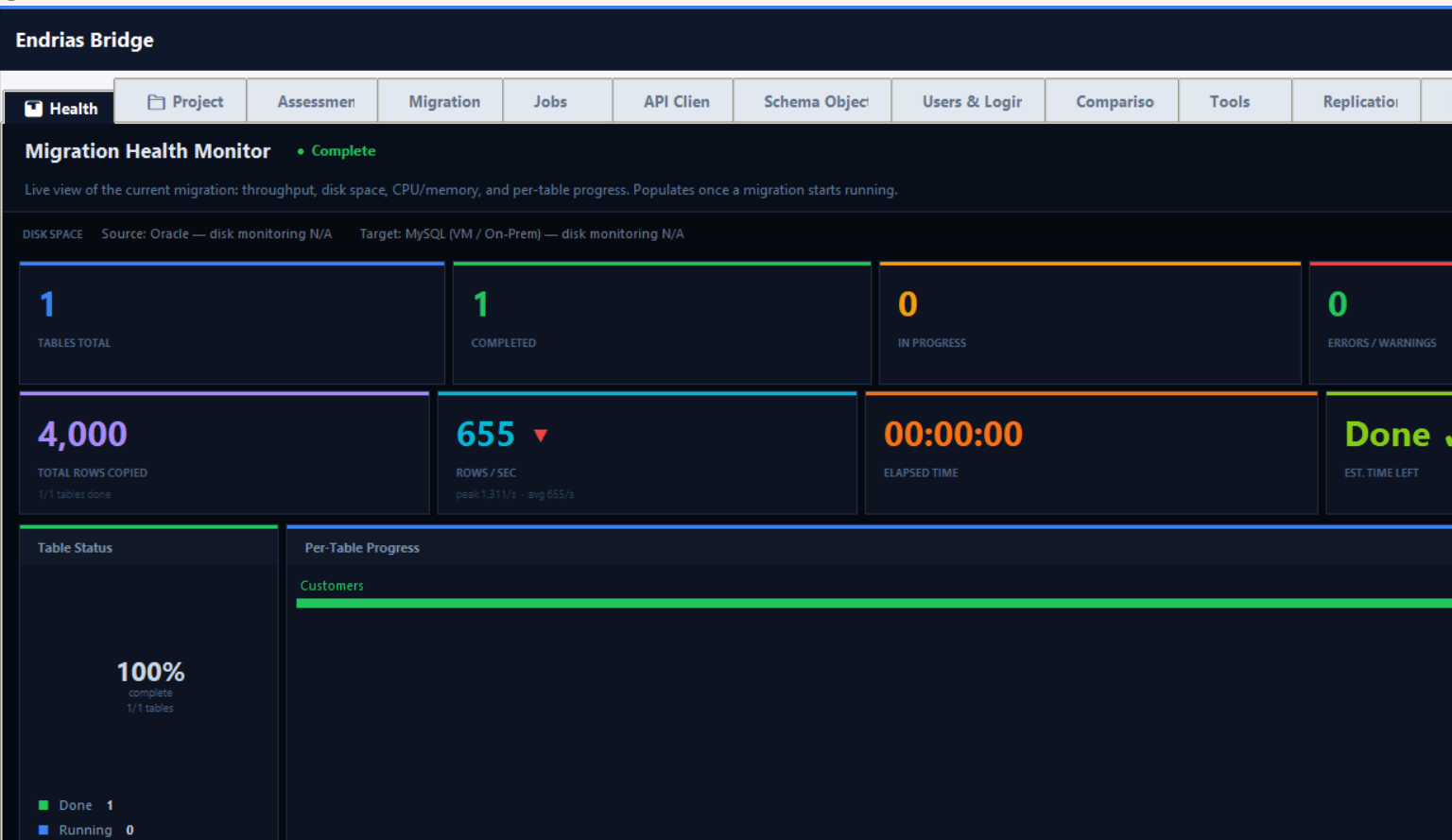
Task: Select the API Client tab
Action: point(673,101)
